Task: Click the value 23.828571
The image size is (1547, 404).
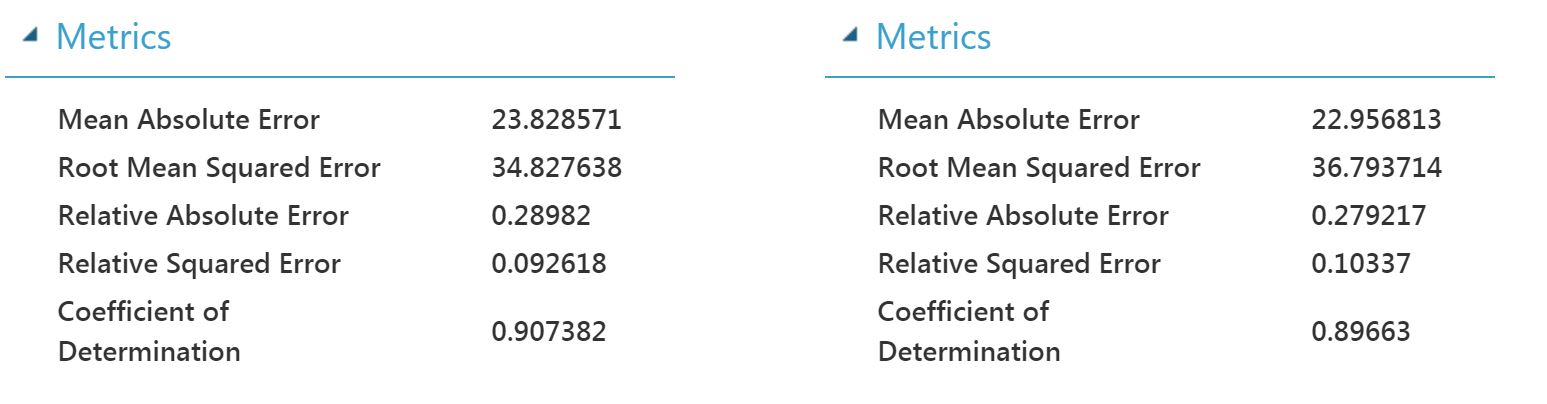Action: tap(556, 120)
